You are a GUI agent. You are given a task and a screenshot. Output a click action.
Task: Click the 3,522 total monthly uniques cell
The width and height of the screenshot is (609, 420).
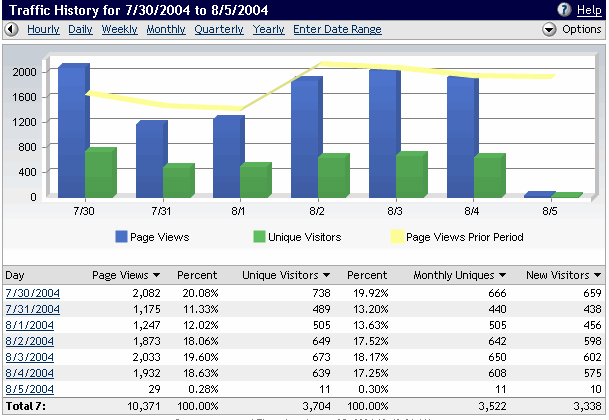click(492, 406)
